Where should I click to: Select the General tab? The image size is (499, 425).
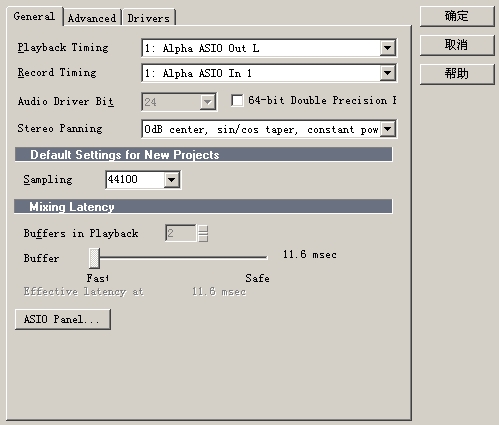click(x=34, y=16)
